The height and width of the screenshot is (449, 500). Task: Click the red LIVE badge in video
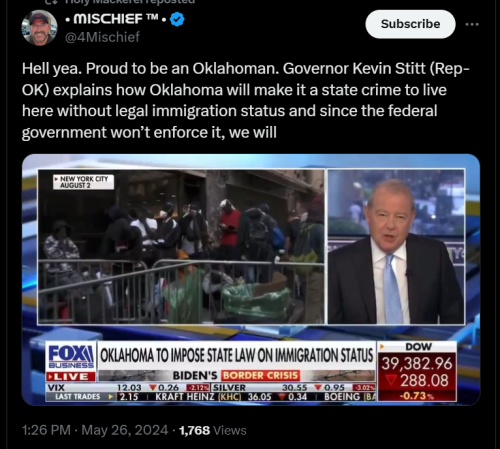[x=71, y=377]
